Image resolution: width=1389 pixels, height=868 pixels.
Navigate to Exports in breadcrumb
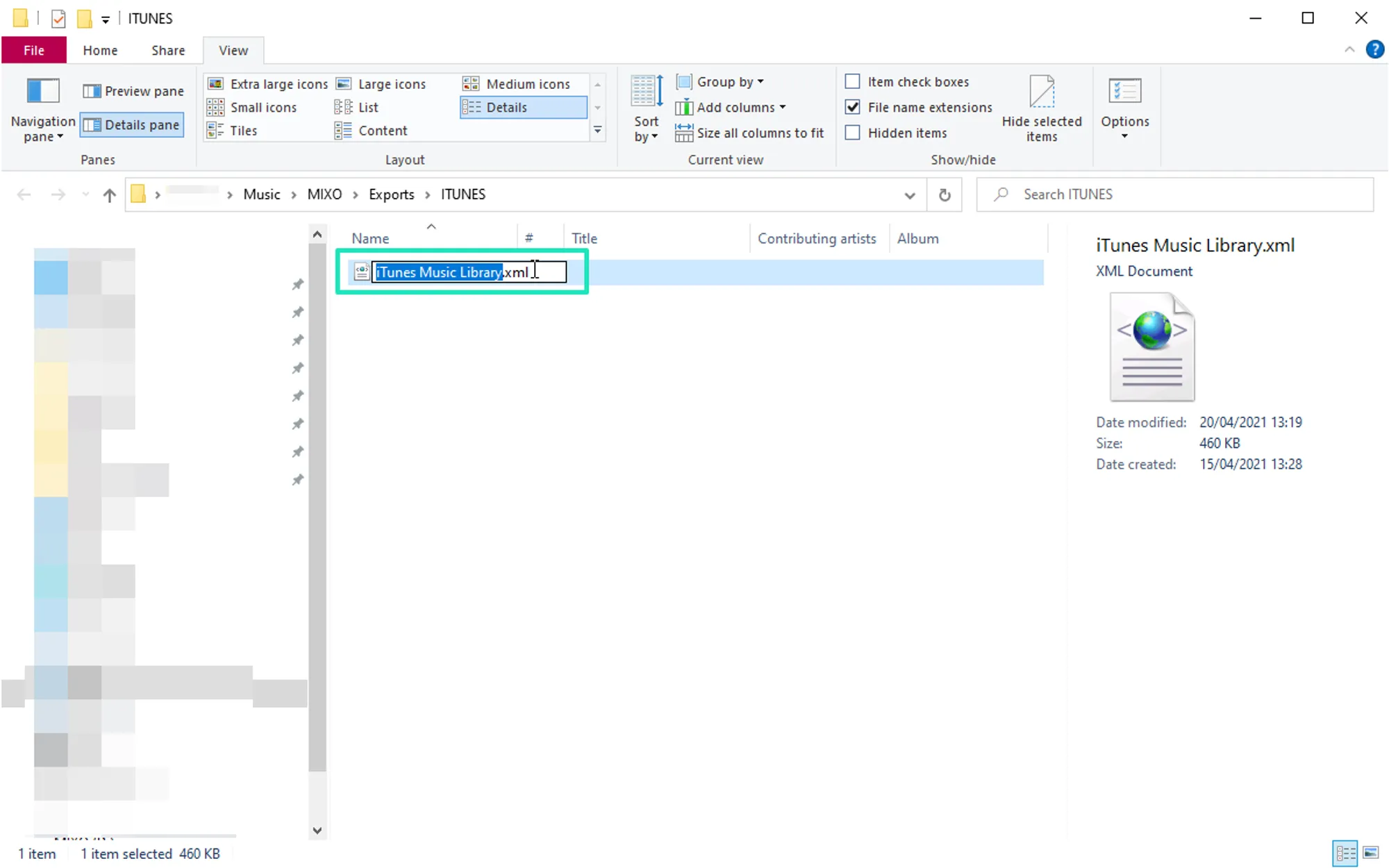coord(391,194)
